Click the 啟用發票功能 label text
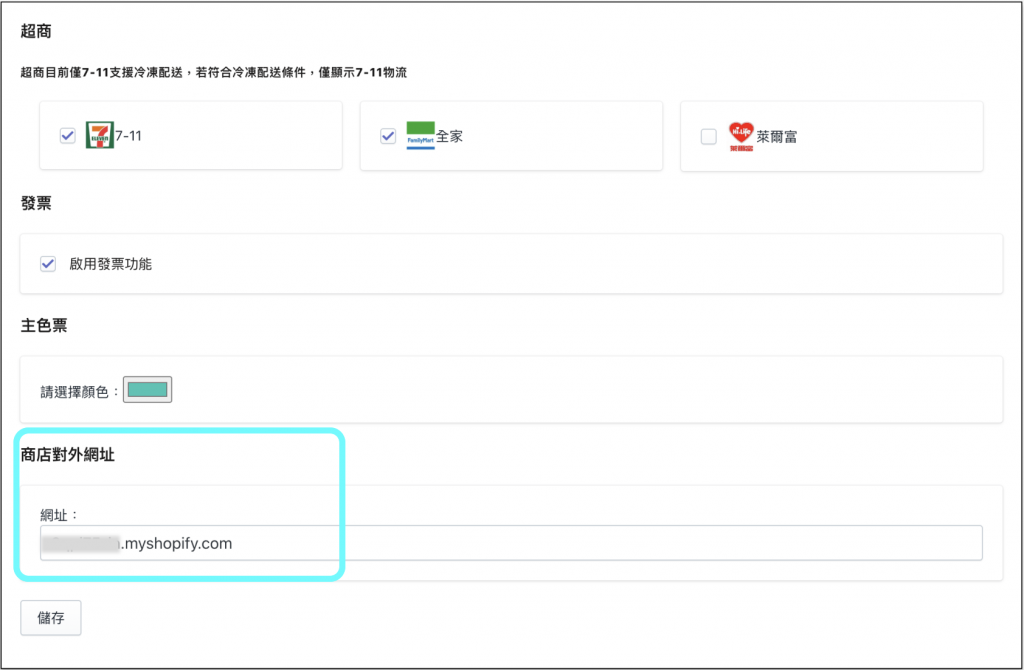The width and height of the screenshot is (1024, 670). 110,264
